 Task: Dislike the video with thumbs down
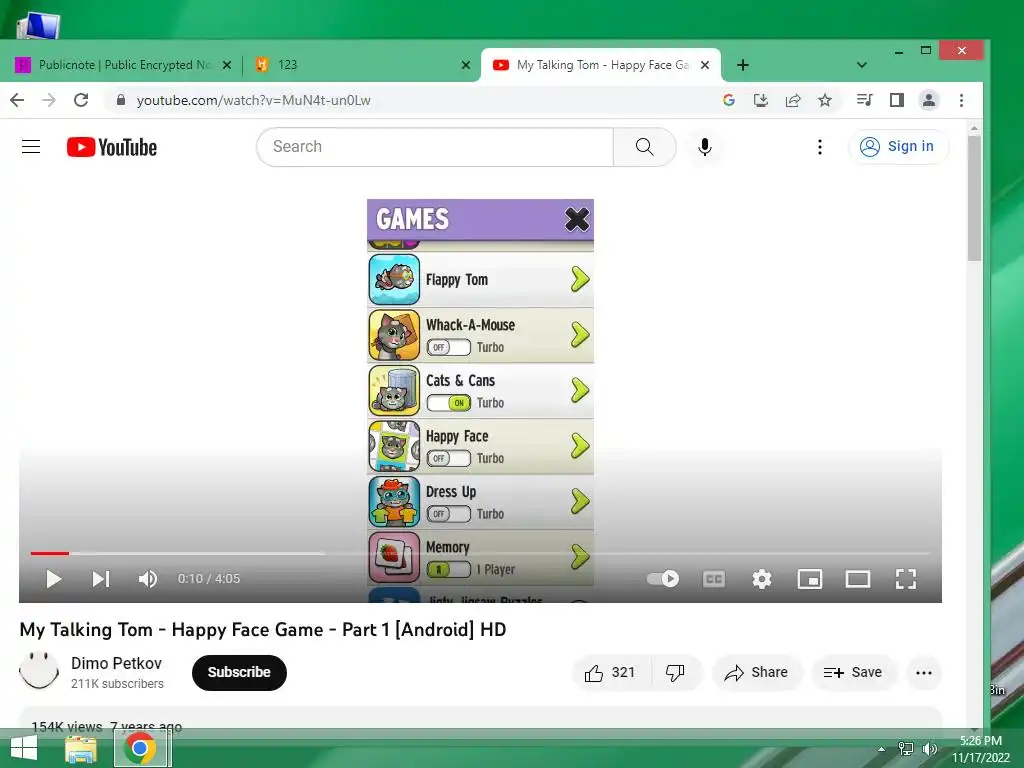(x=675, y=673)
